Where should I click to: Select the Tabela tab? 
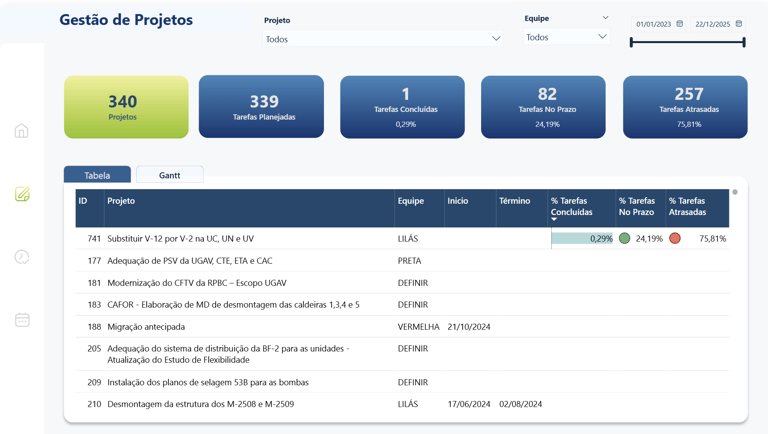97,175
